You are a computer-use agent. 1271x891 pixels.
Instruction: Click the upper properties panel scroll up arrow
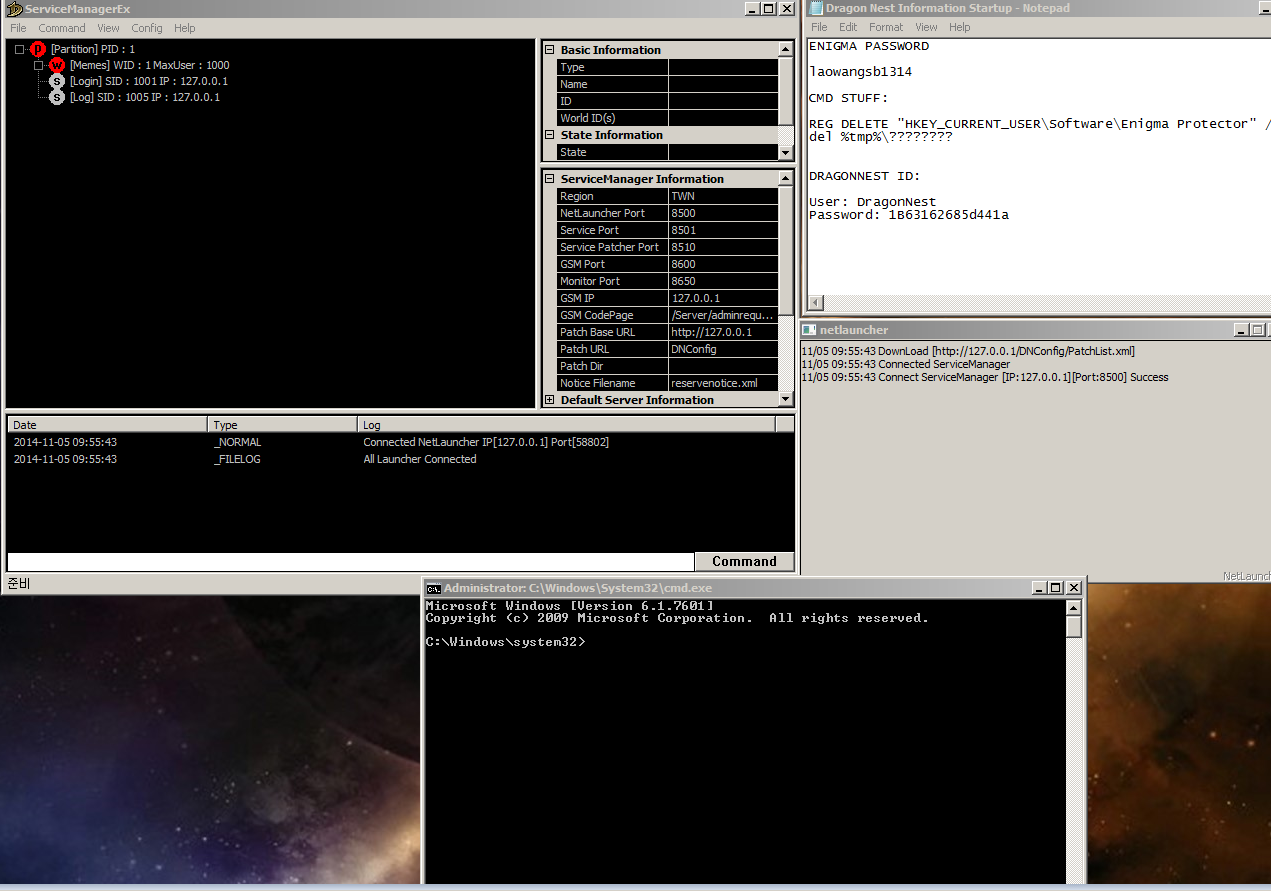point(786,49)
